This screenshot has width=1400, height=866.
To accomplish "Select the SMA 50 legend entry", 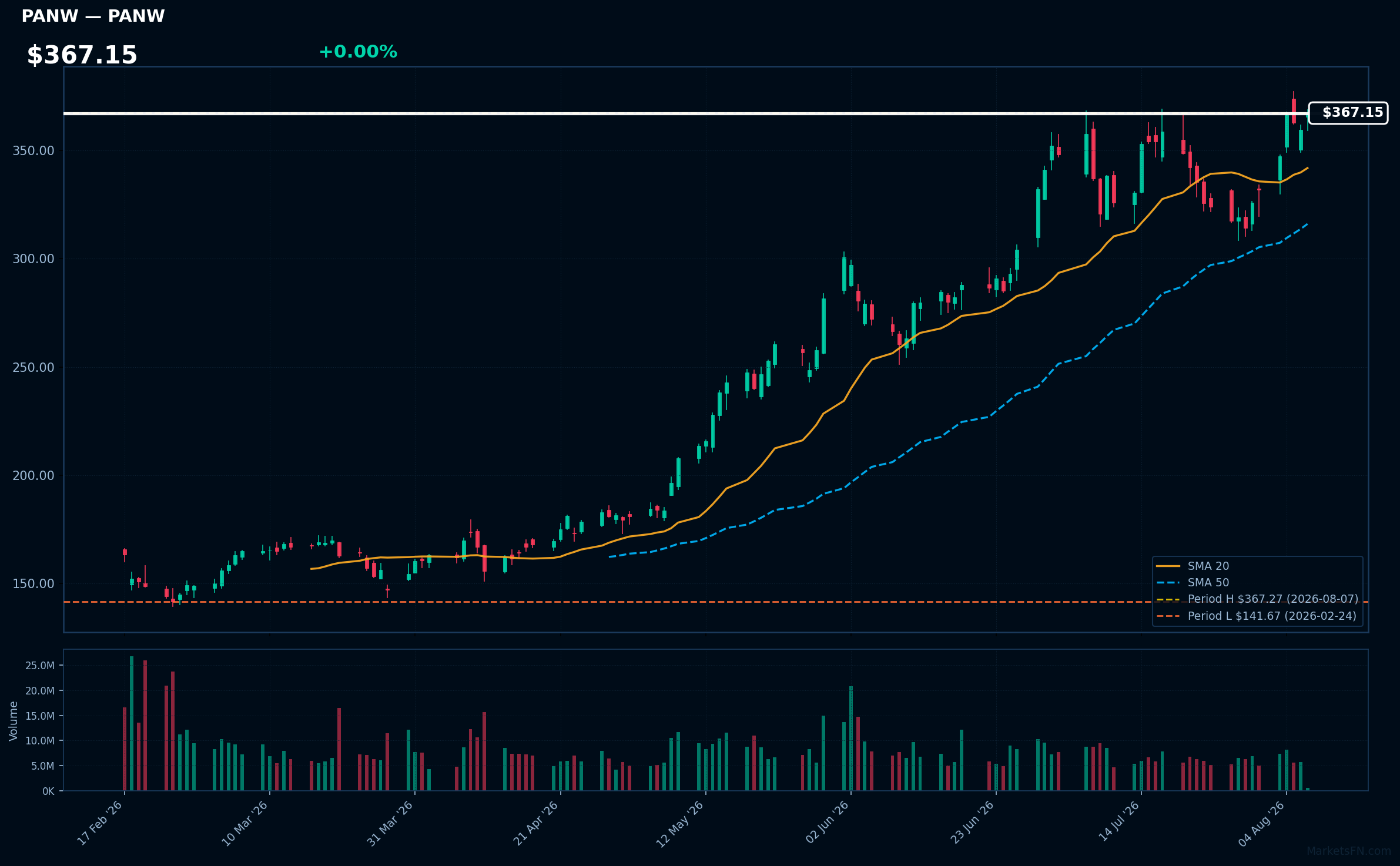I will point(1193,583).
